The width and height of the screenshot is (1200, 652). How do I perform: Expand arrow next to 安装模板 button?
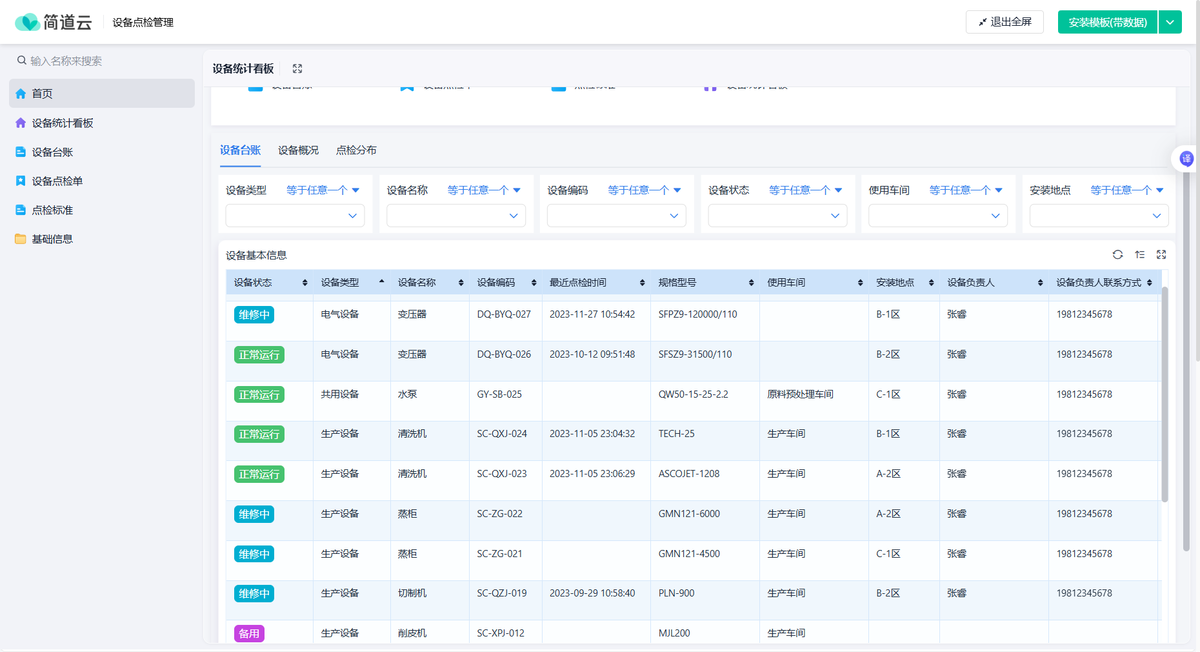pyautogui.click(x=1171, y=22)
